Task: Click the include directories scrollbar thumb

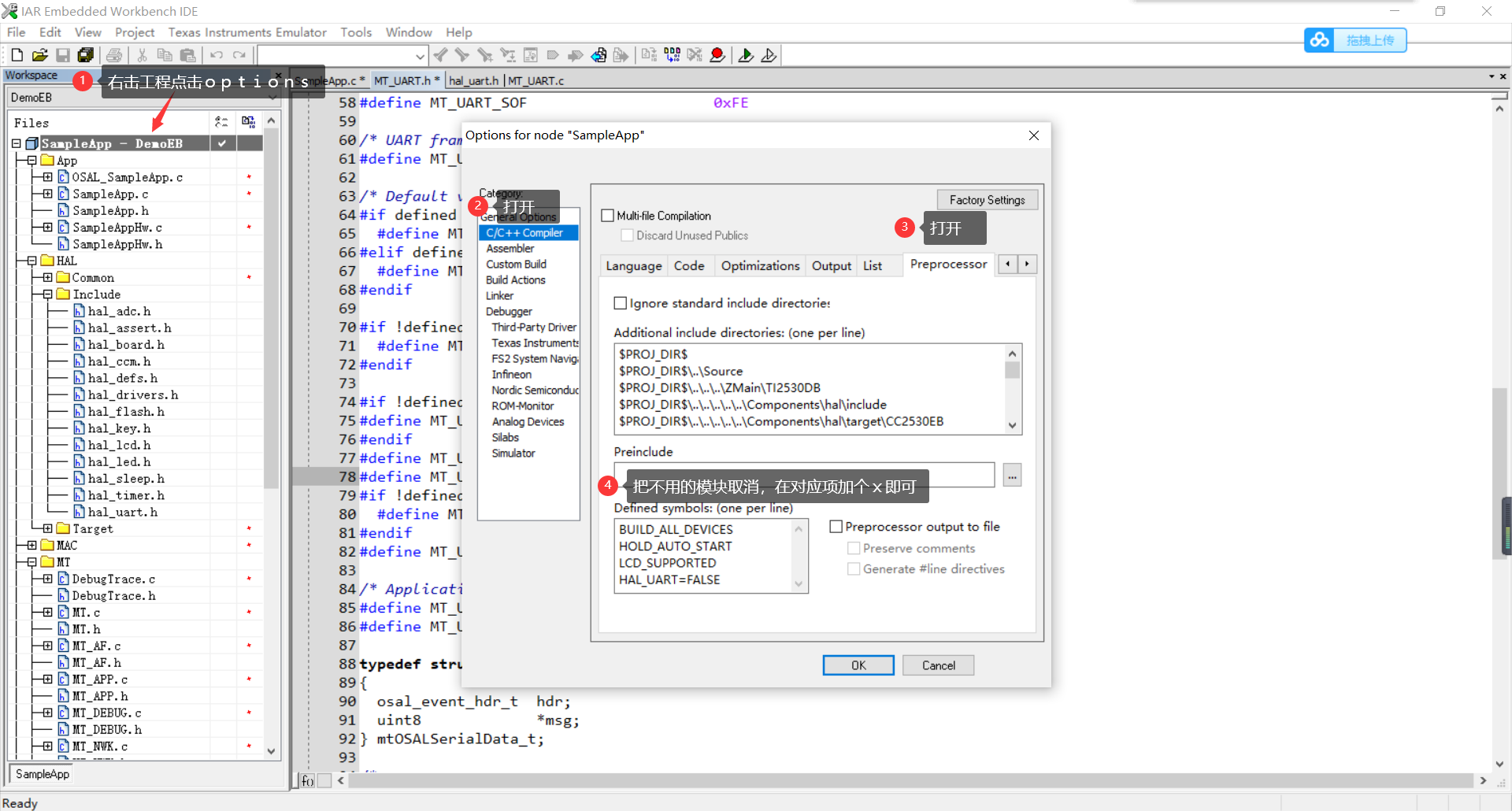Action: click(x=1013, y=370)
